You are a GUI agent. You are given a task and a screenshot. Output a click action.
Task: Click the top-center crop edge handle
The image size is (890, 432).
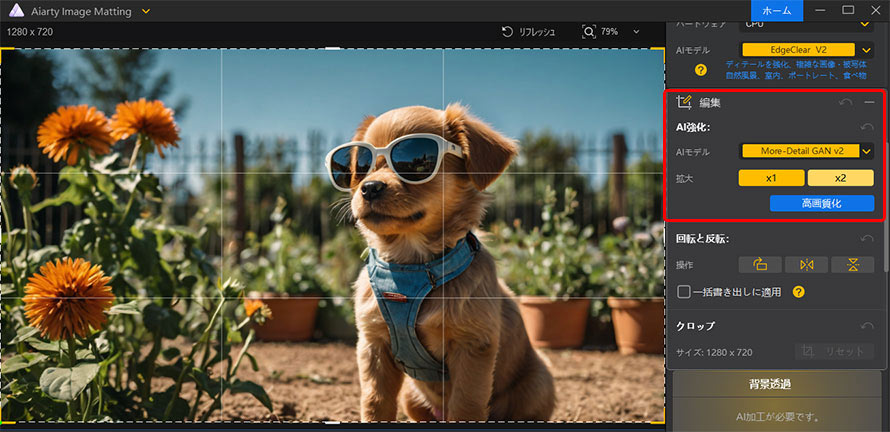pos(333,48)
